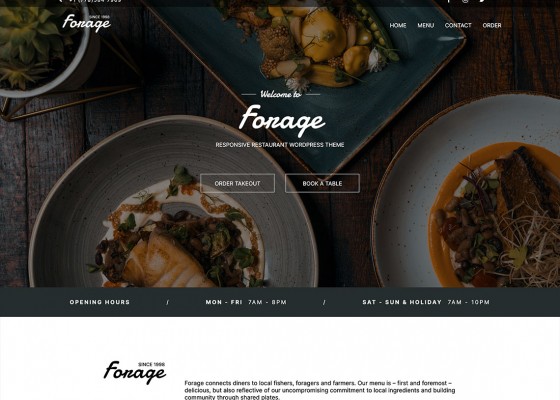This screenshot has width=560, height=400.
Task: Click the SAT - SUN & HOLIDAY hours
Action: (426, 302)
